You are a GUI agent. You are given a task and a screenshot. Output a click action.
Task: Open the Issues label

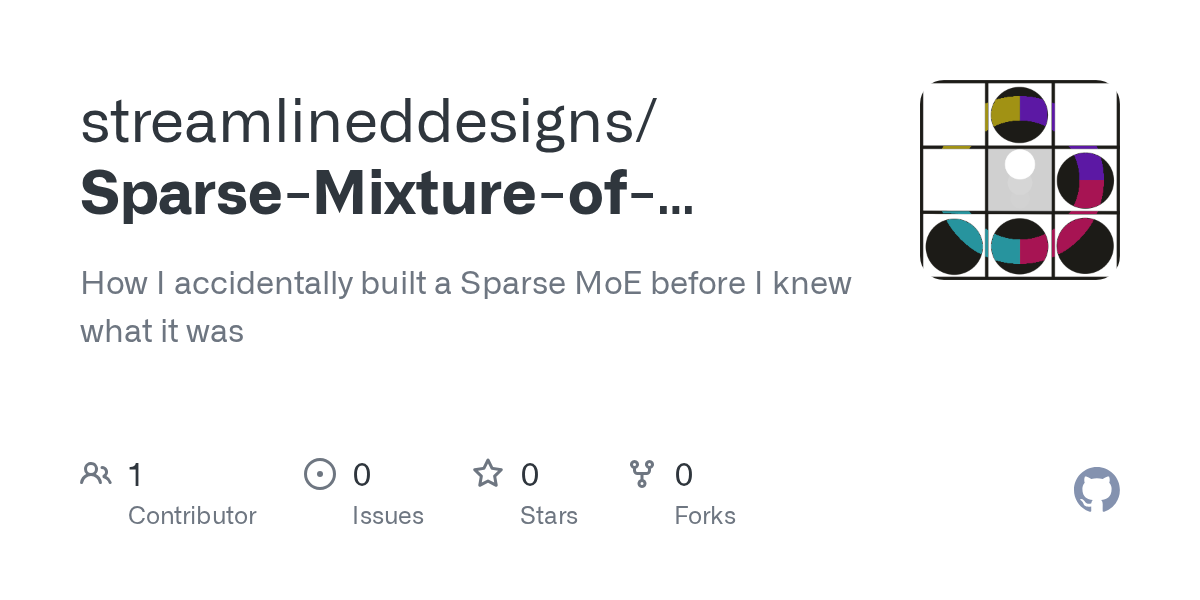click(388, 516)
